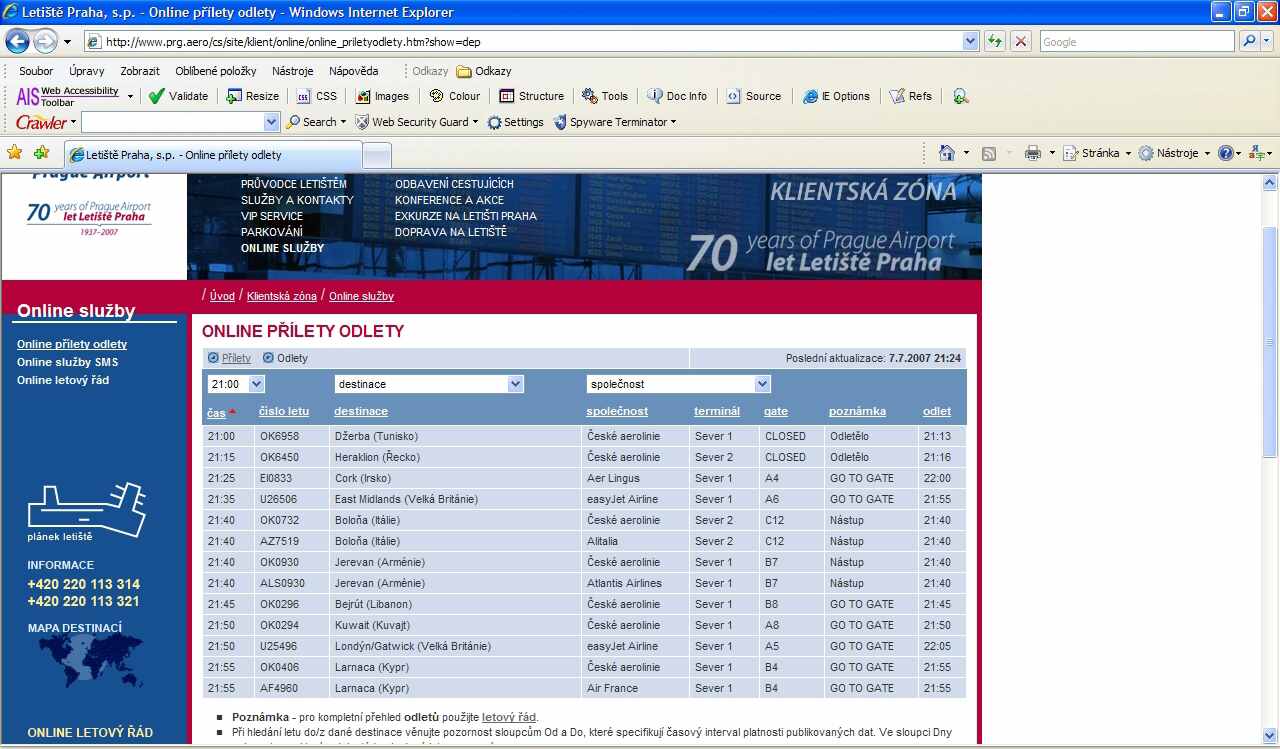Refresh the page using the green arrows icon

[x=995, y=42]
